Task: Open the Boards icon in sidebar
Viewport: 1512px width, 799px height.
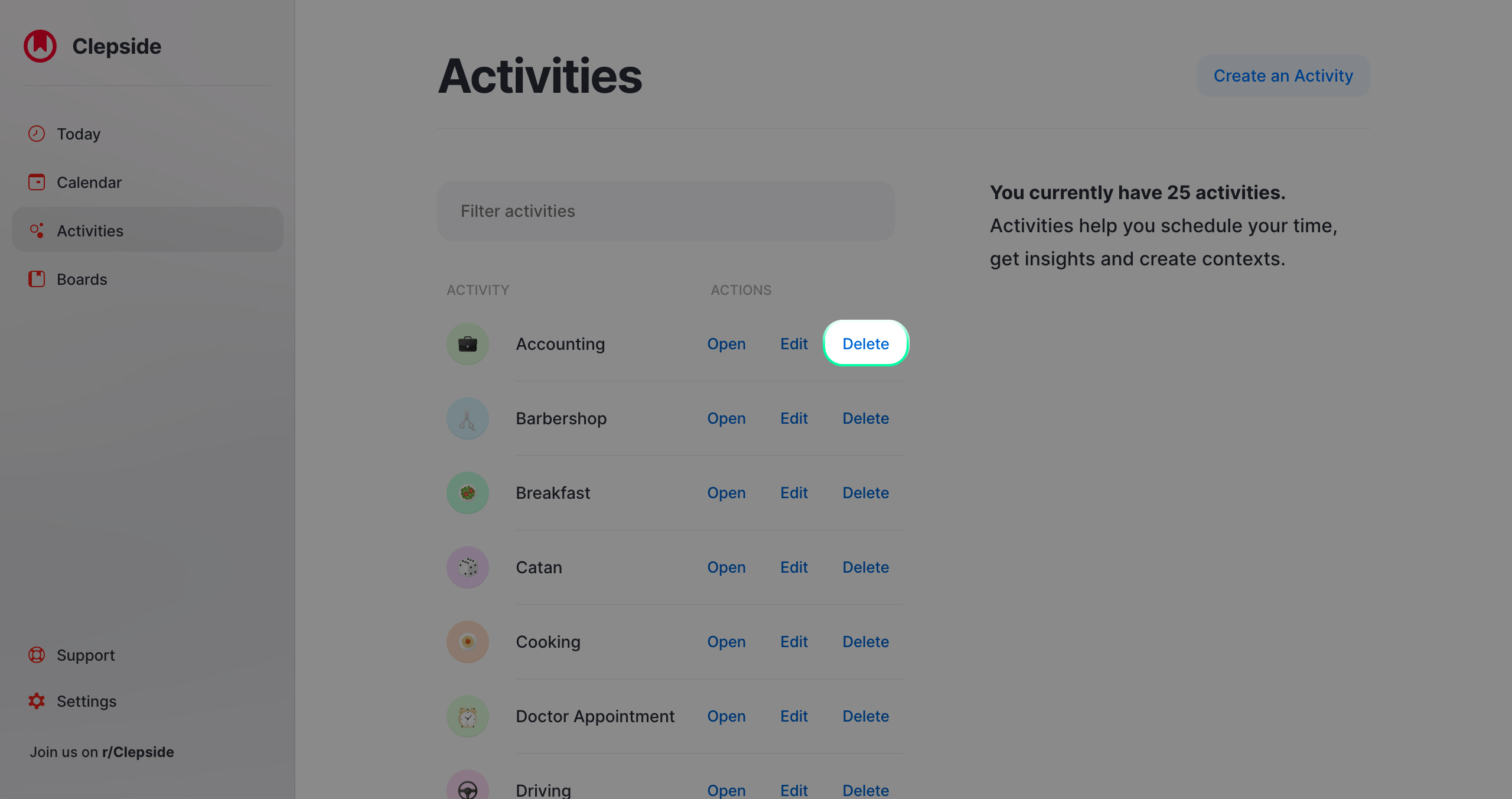Action: coord(36,279)
